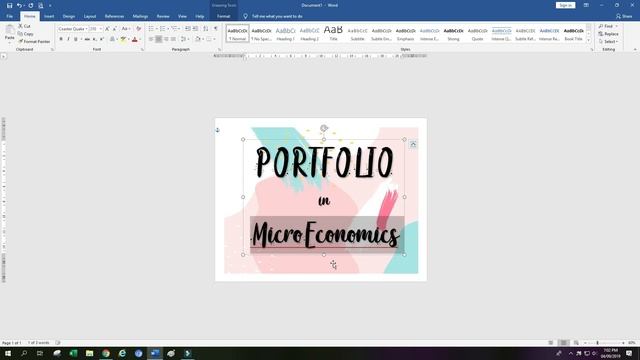
Task: Switch to Insert tab
Action: click(49, 16)
